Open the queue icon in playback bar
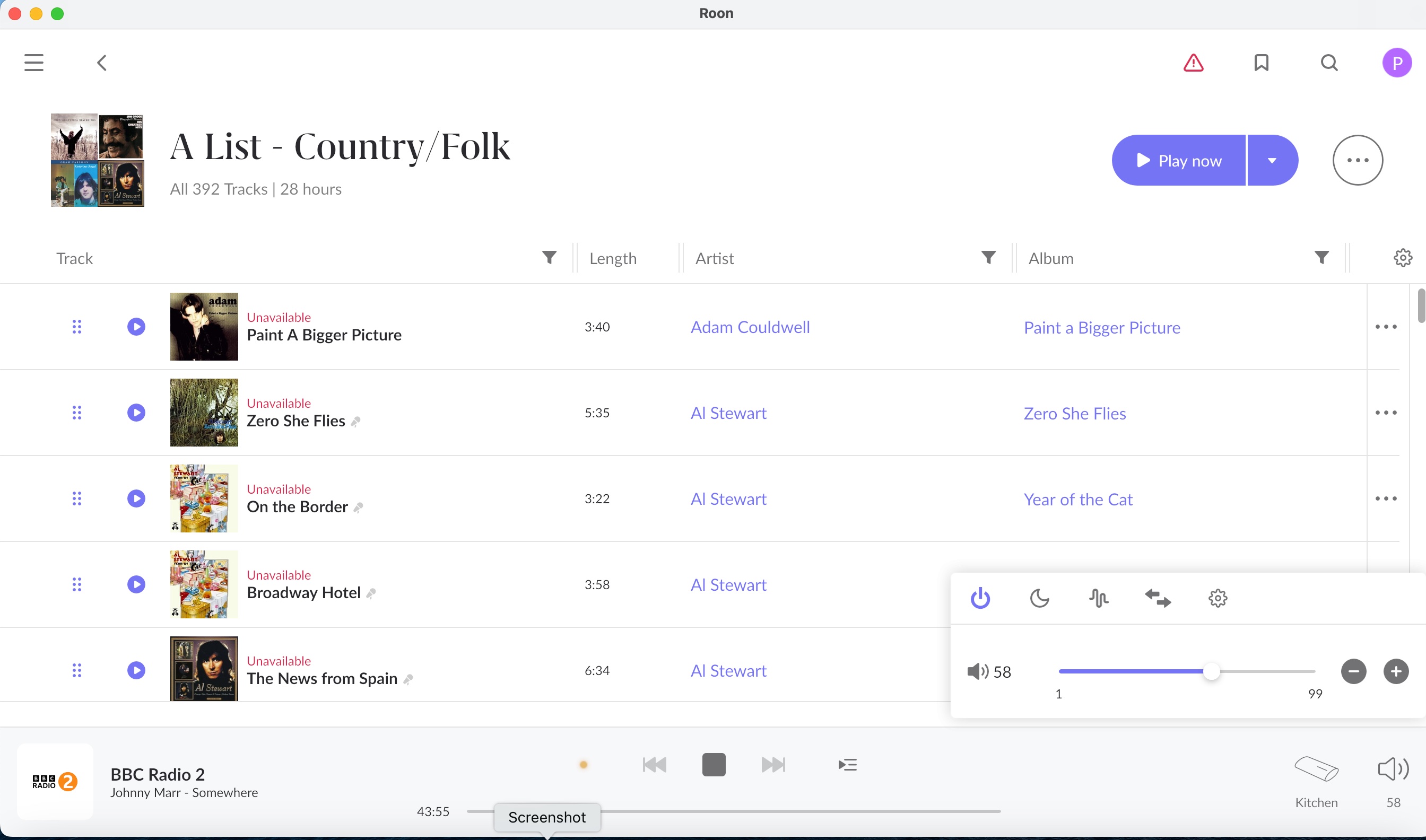 click(x=847, y=765)
